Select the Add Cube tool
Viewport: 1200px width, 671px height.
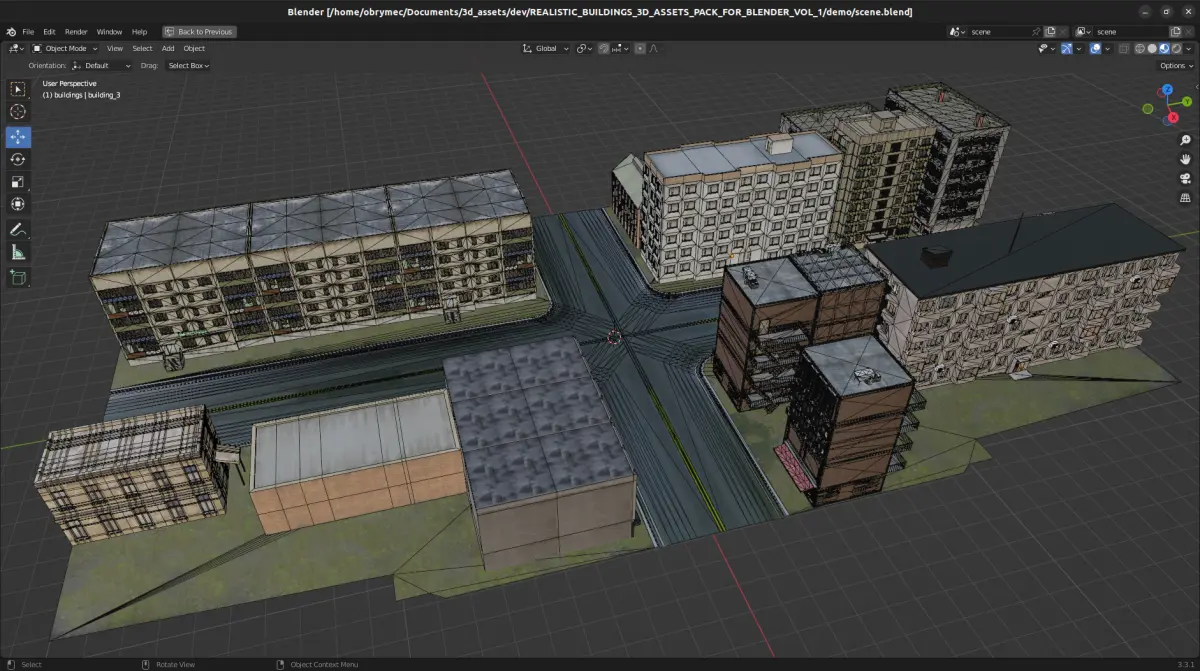coord(18,278)
